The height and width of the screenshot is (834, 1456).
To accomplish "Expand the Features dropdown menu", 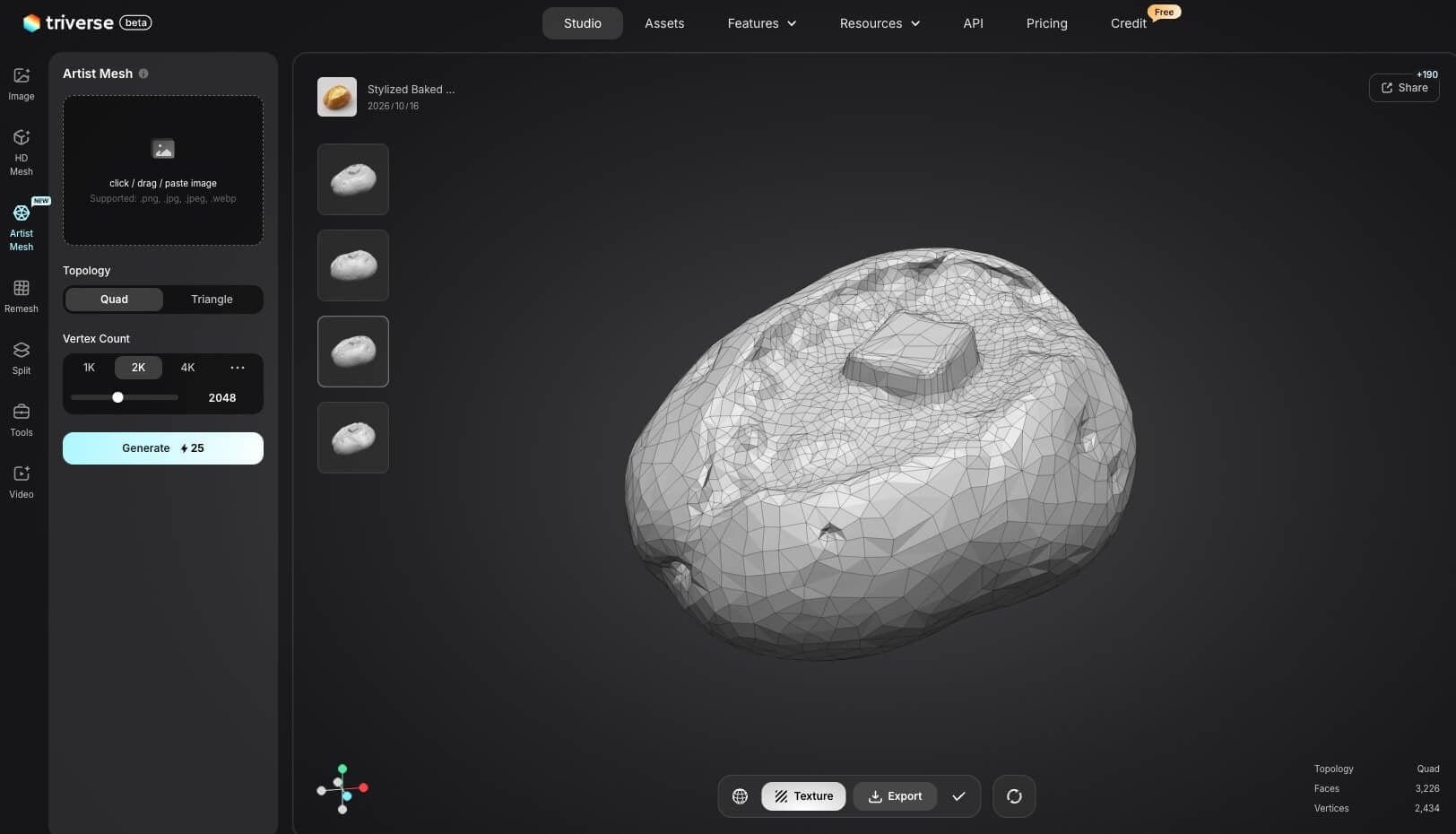I will tap(762, 23).
